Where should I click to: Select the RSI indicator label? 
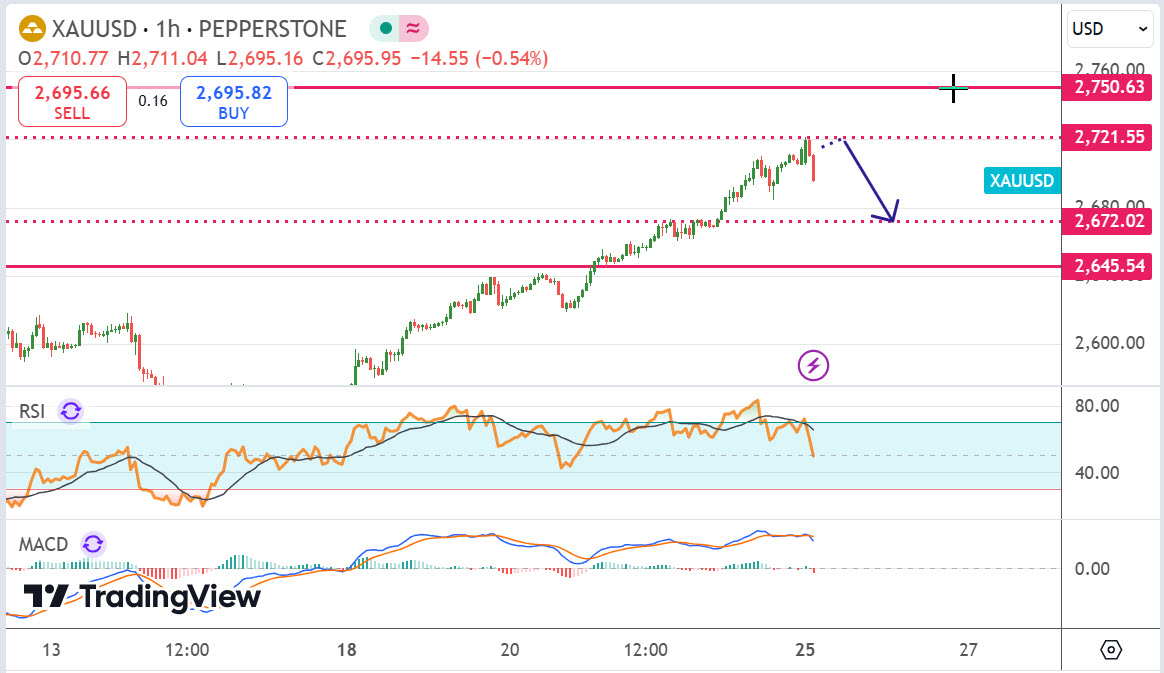click(32, 410)
